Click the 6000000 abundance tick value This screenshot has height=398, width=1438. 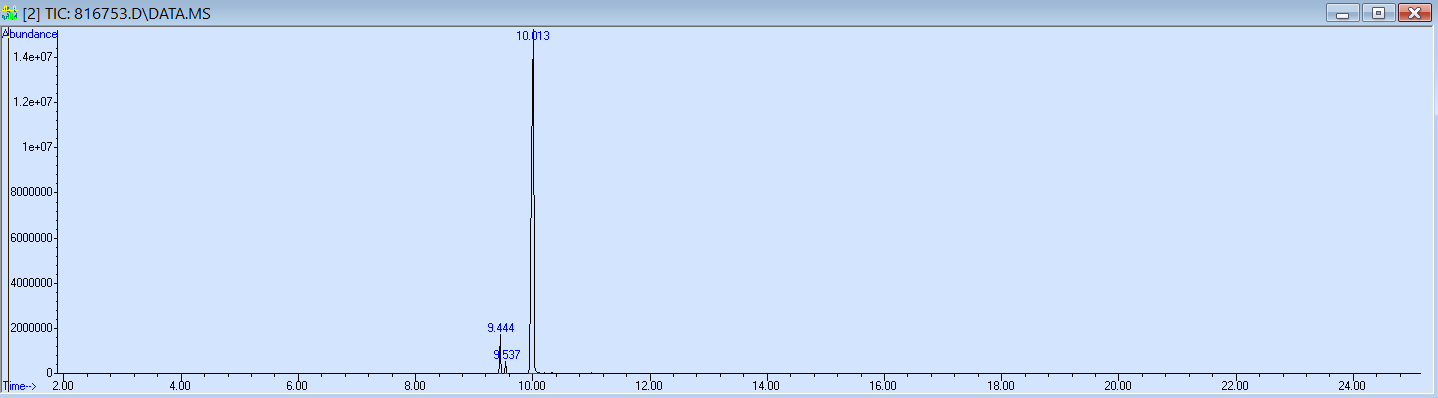coord(32,238)
